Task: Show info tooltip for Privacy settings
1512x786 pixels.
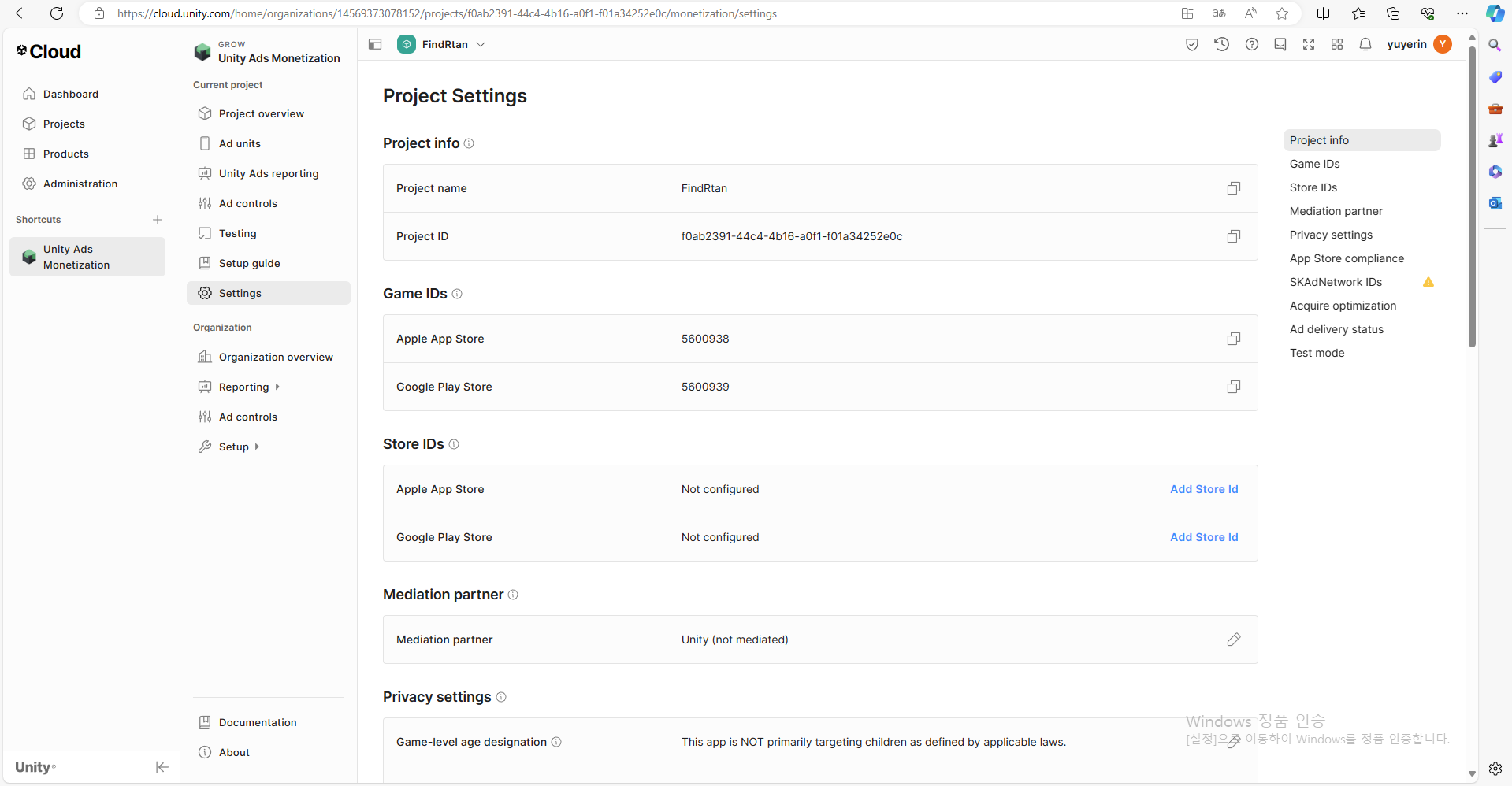Action: click(501, 697)
